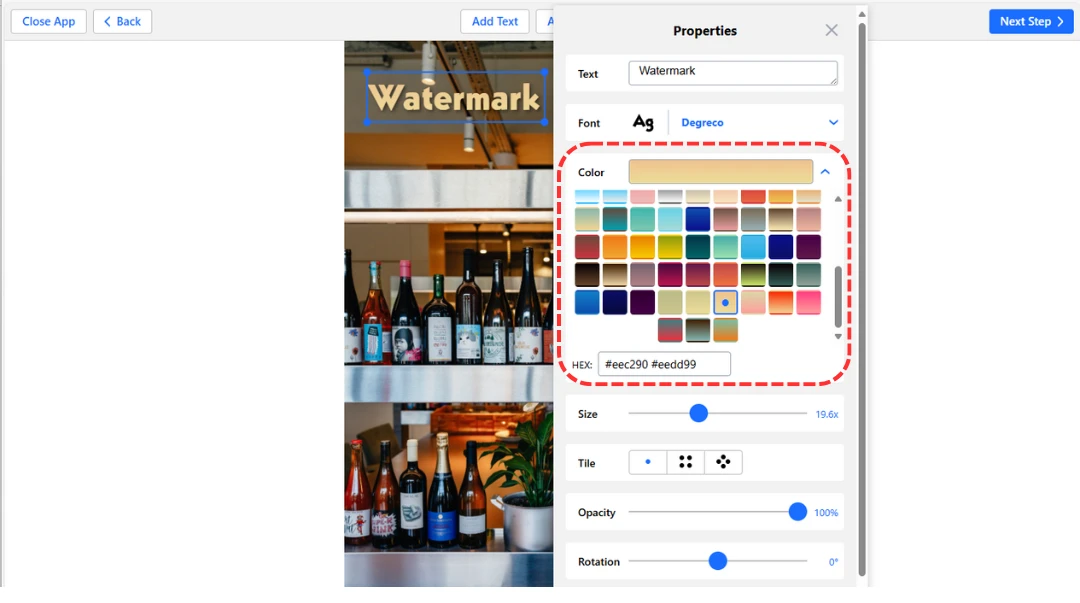Open the Degreco font dropdown
This screenshot has width=1080, height=603.
pyautogui.click(x=833, y=123)
